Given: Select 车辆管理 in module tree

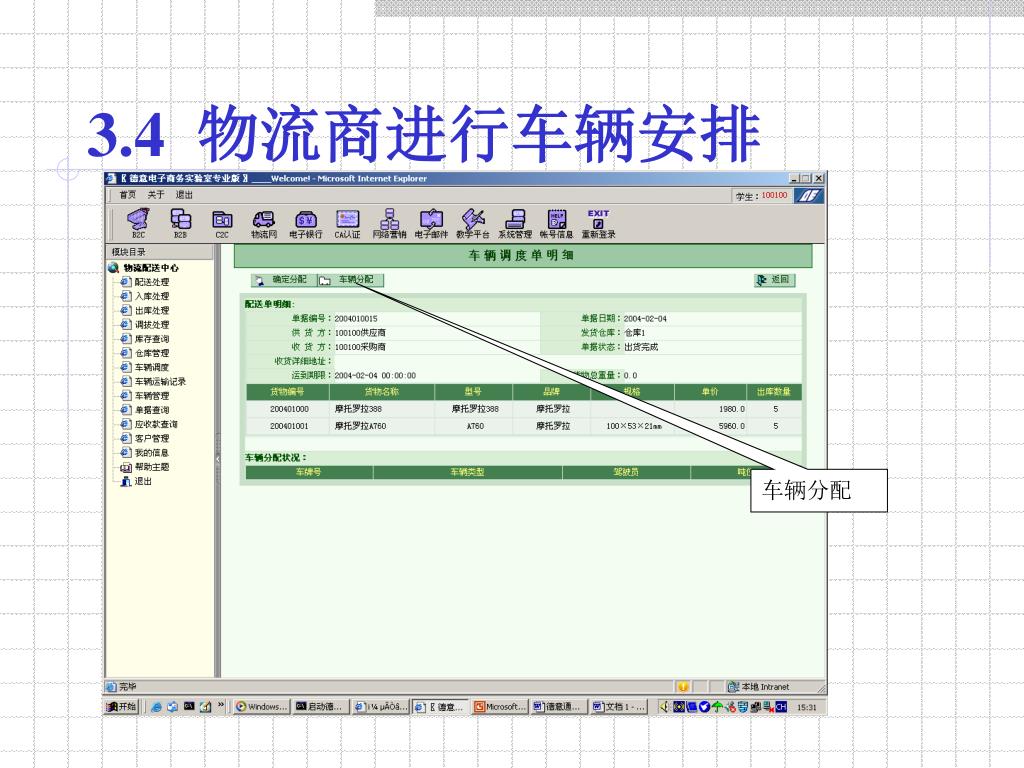Looking at the screenshot, I should click(152, 396).
